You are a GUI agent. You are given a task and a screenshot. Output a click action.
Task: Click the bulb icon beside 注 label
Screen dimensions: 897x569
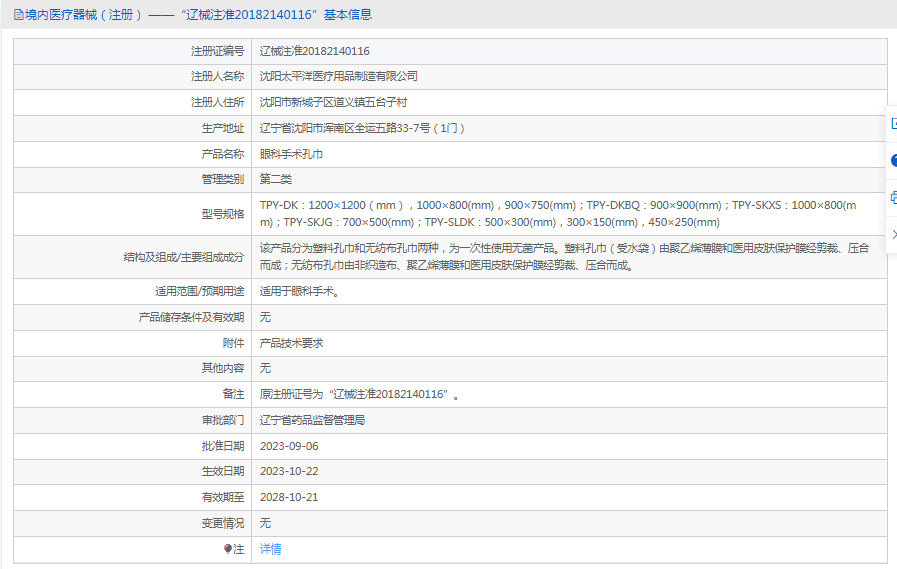pyautogui.click(x=227, y=549)
